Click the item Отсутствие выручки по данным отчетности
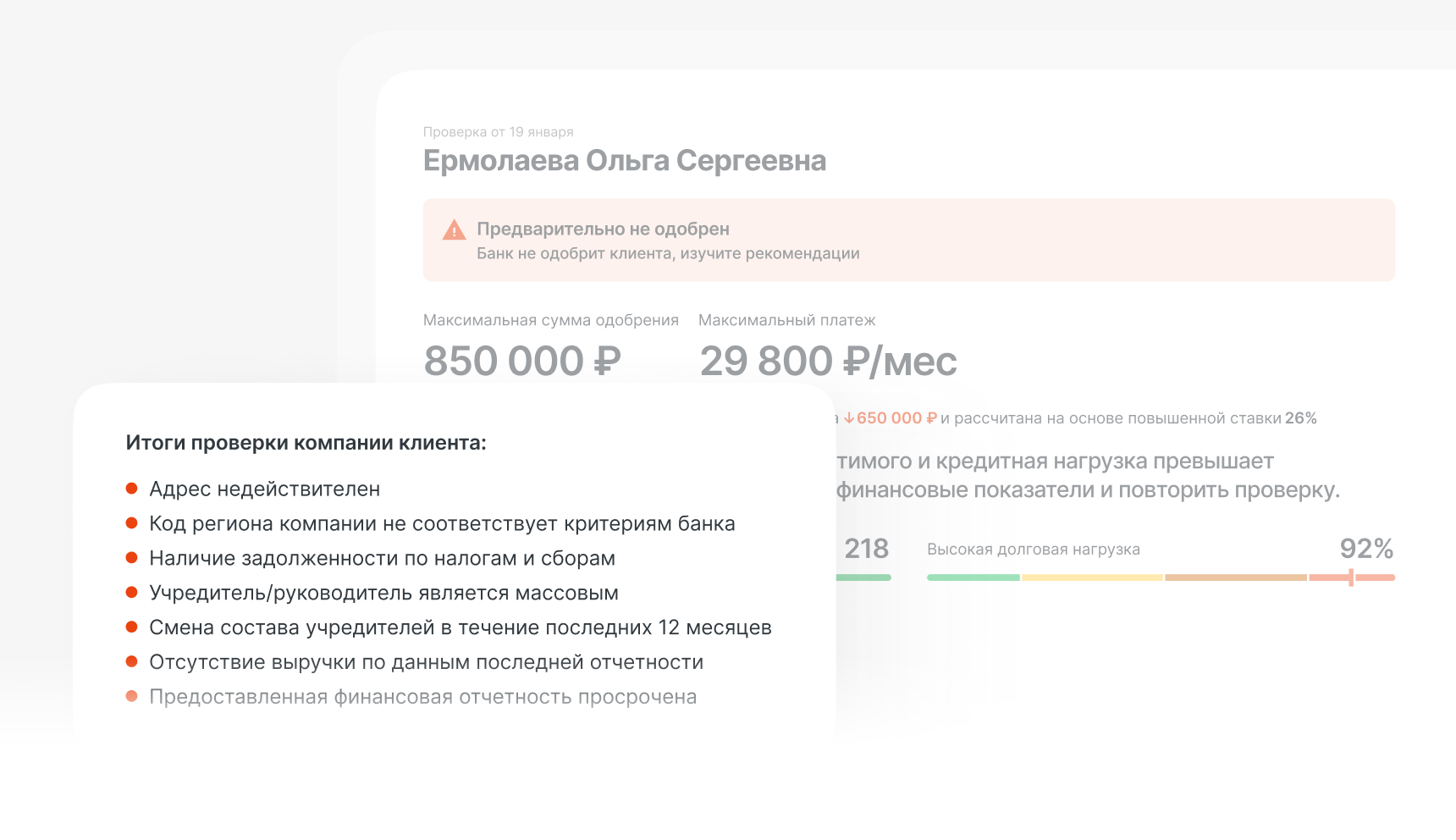Screen dimensions: 1456x840 click(x=426, y=663)
